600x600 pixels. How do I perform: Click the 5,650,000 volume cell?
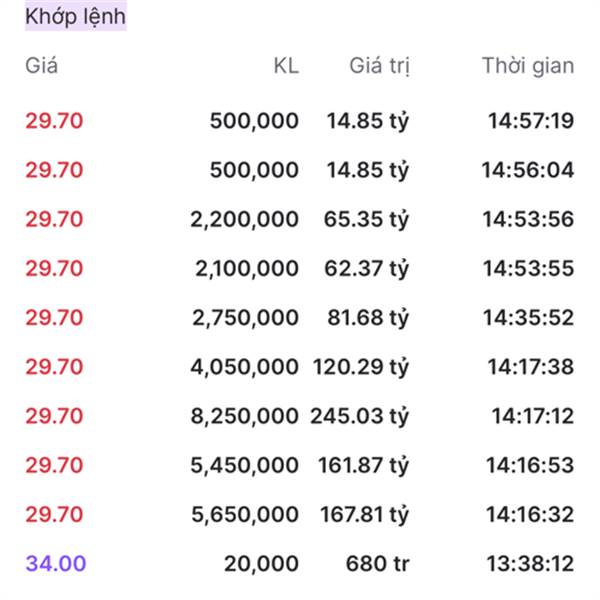244,514
